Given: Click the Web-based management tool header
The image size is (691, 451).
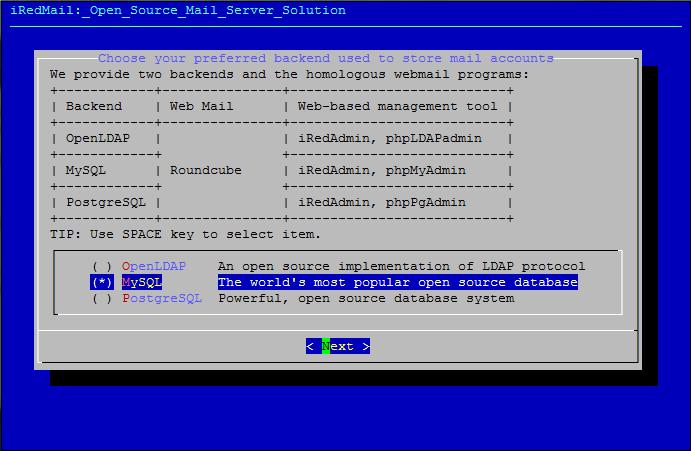Looking at the screenshot, I should [397, 106].
